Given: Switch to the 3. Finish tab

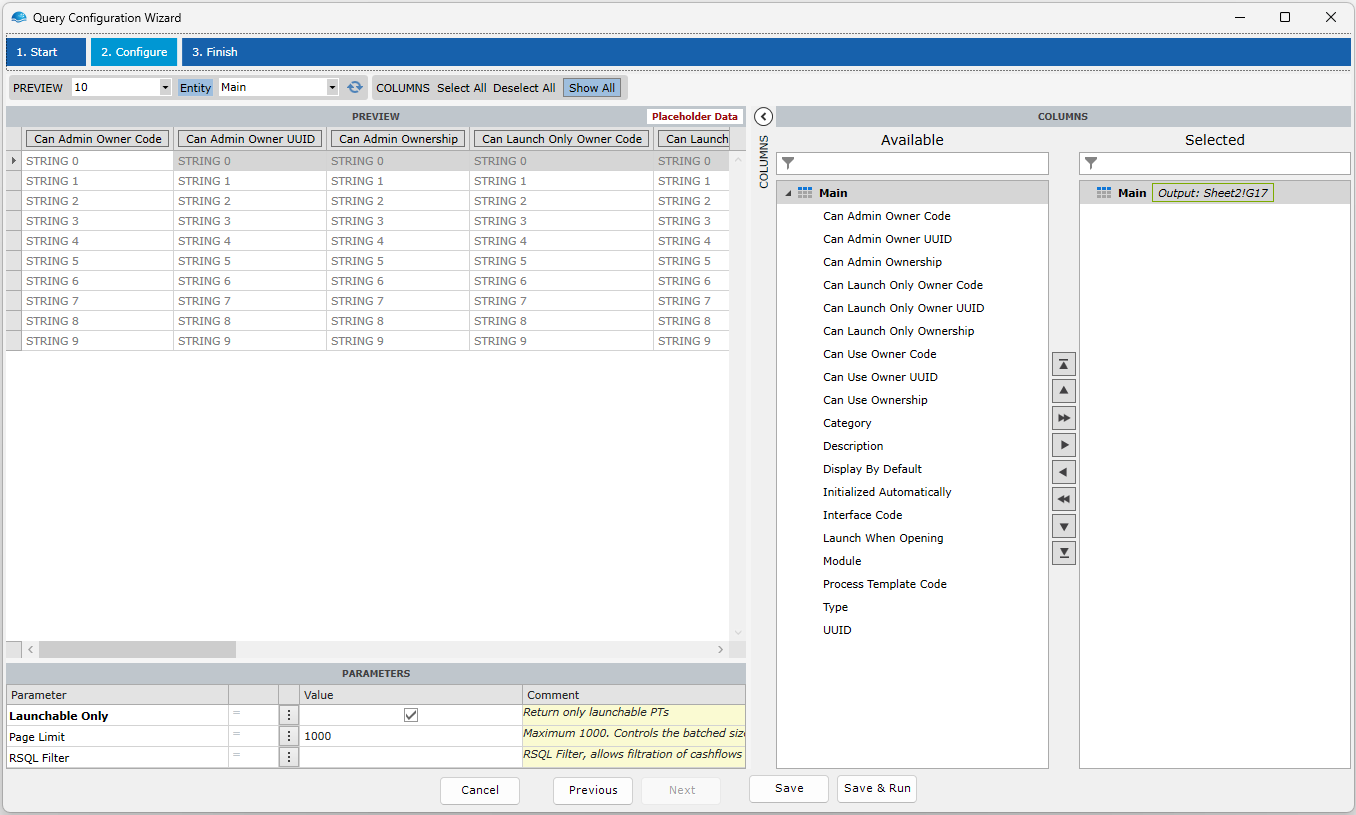Looking at the screenshot, I should [x=215, y=52].
